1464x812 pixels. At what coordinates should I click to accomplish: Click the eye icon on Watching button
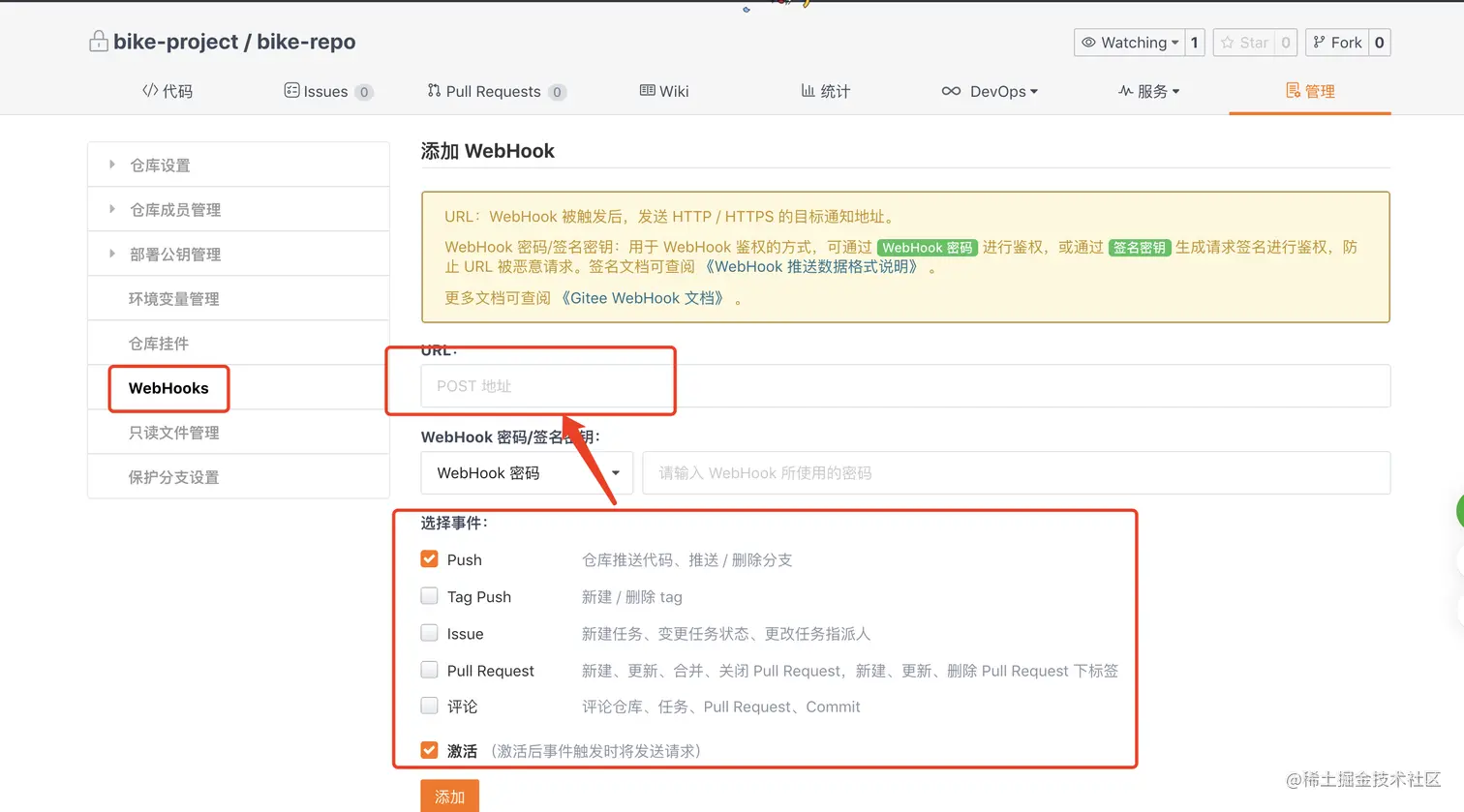1088,43
